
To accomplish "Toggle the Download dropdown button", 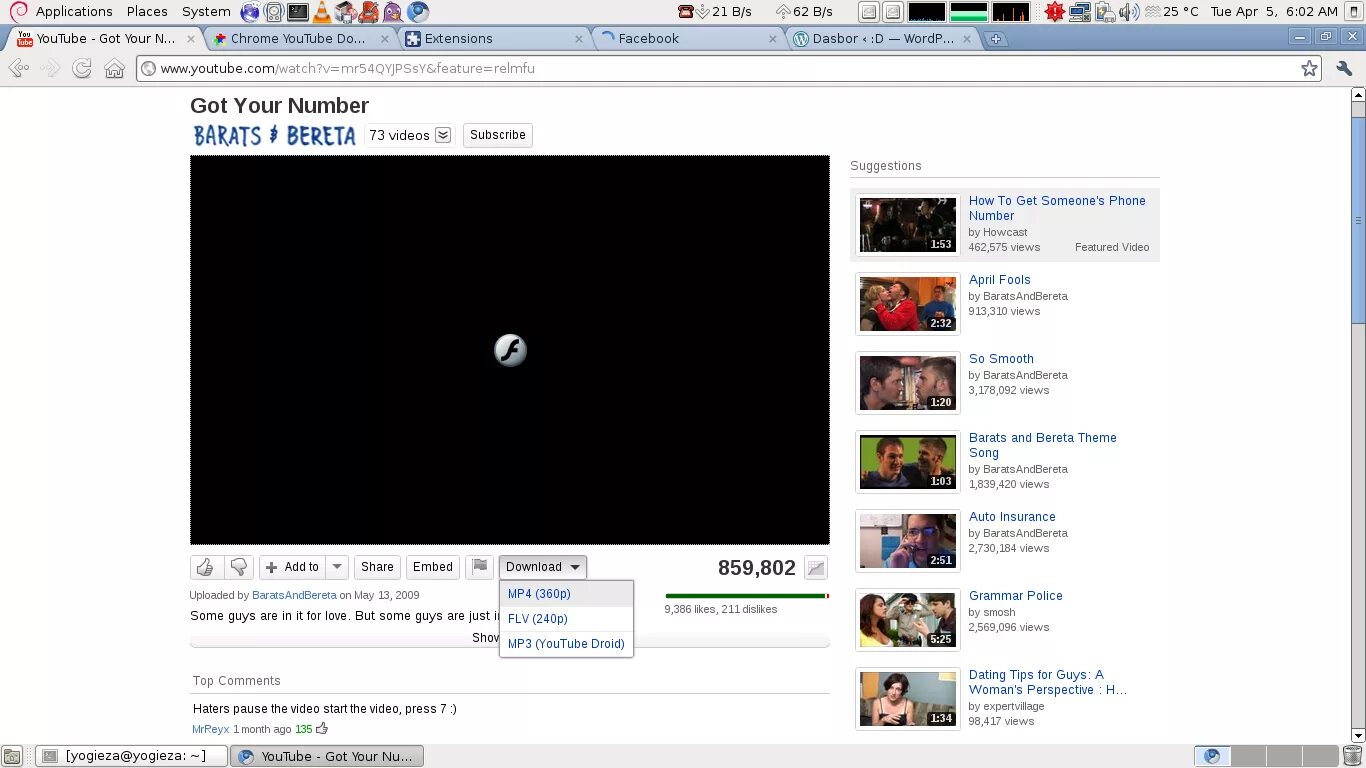I will click(x=543, y=567).
